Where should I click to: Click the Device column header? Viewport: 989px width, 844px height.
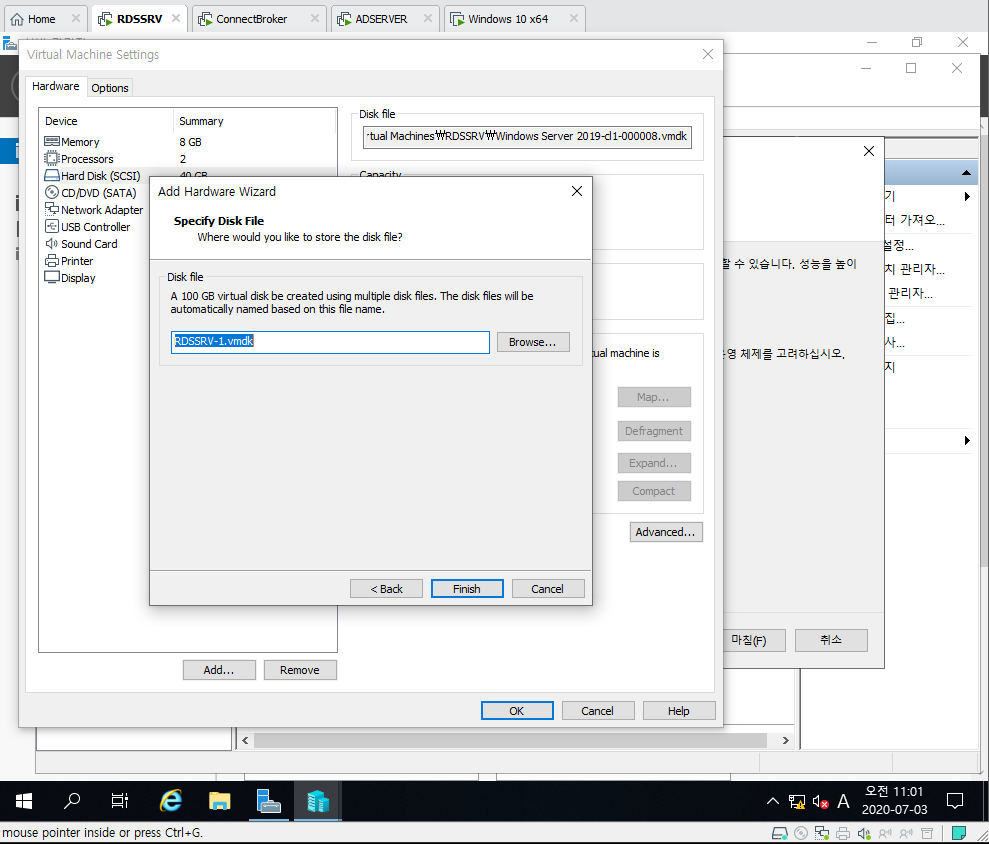point(61,121)
